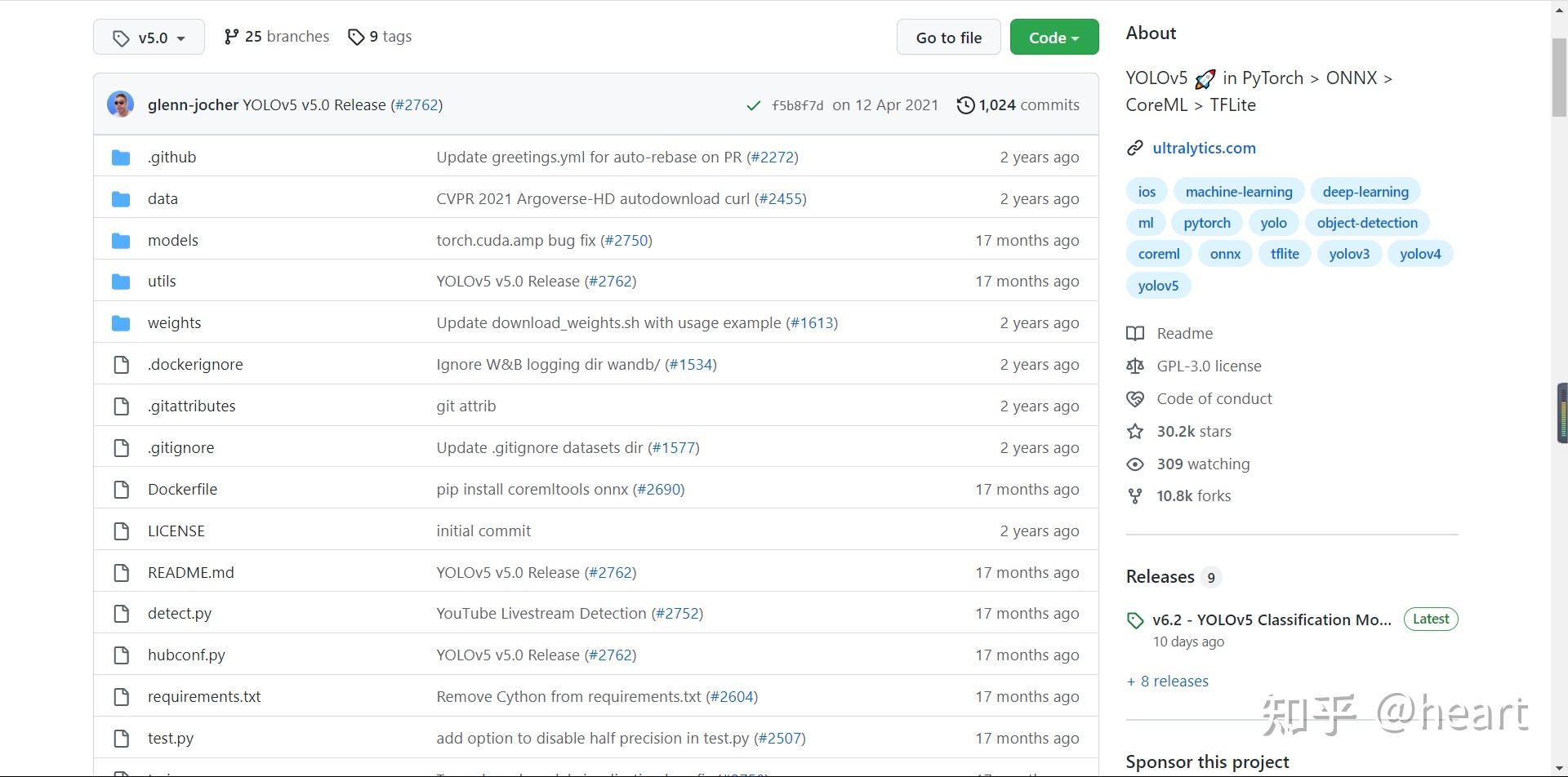Click the Readme book icon

click(x=1135, y=334)
